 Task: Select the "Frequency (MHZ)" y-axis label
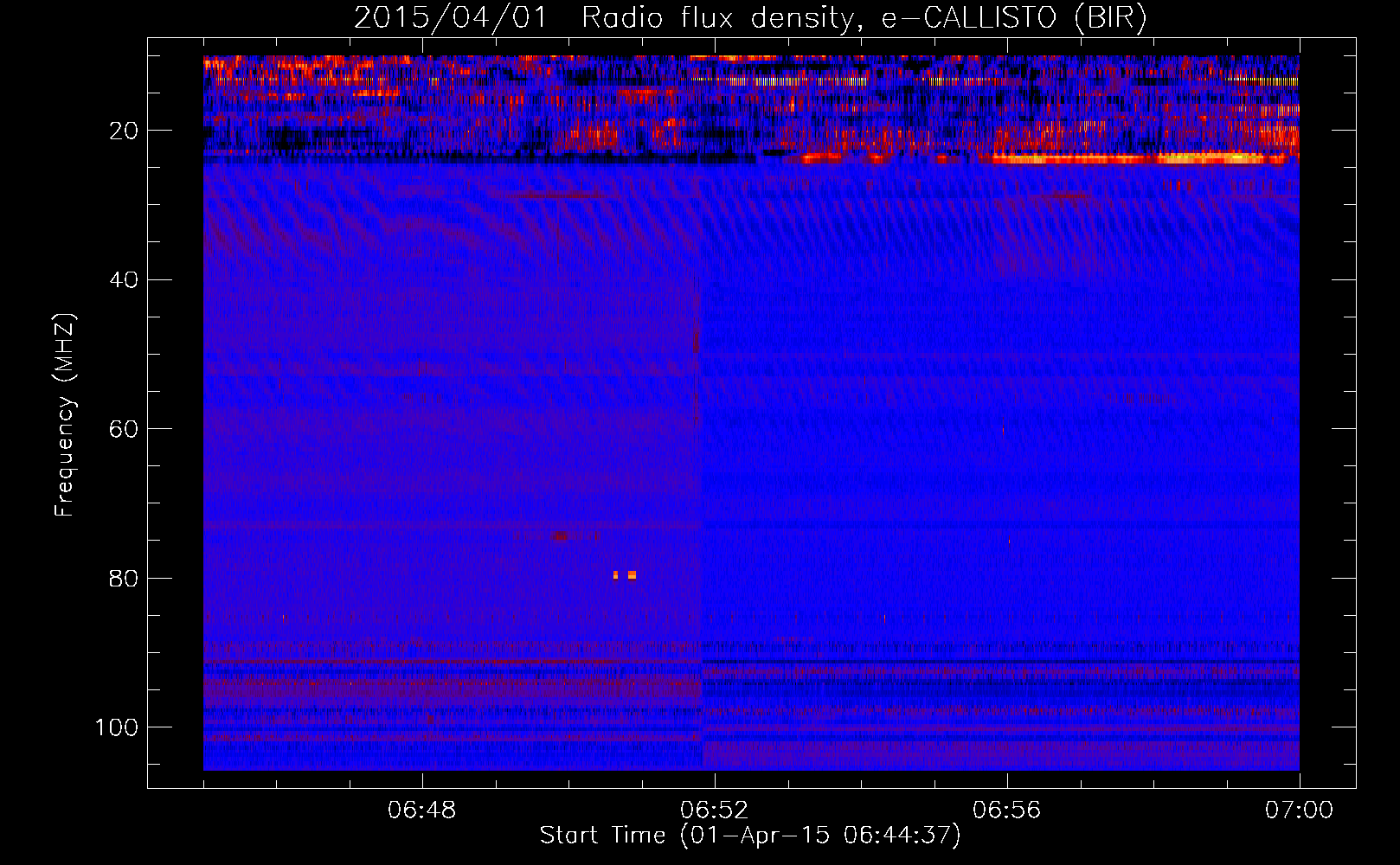click(66, 415)
